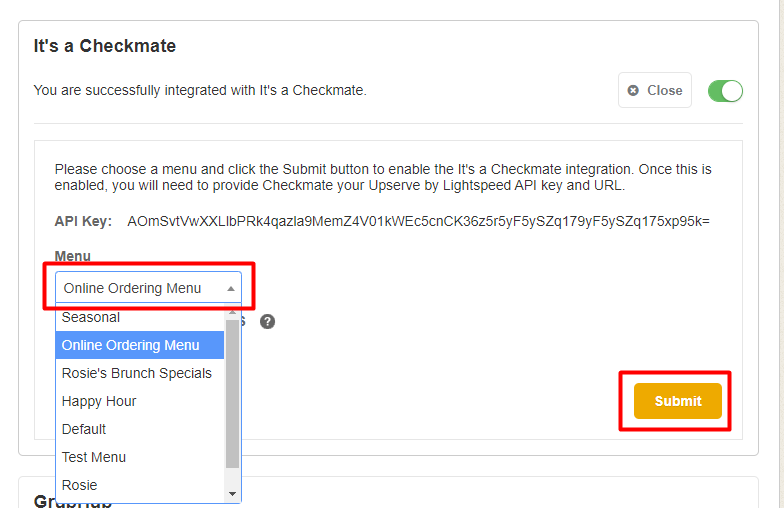Image resolution: width=784 pixels, height=508 pixels.
Task: Click the successfully integrated status message
Action: point(200,90)
